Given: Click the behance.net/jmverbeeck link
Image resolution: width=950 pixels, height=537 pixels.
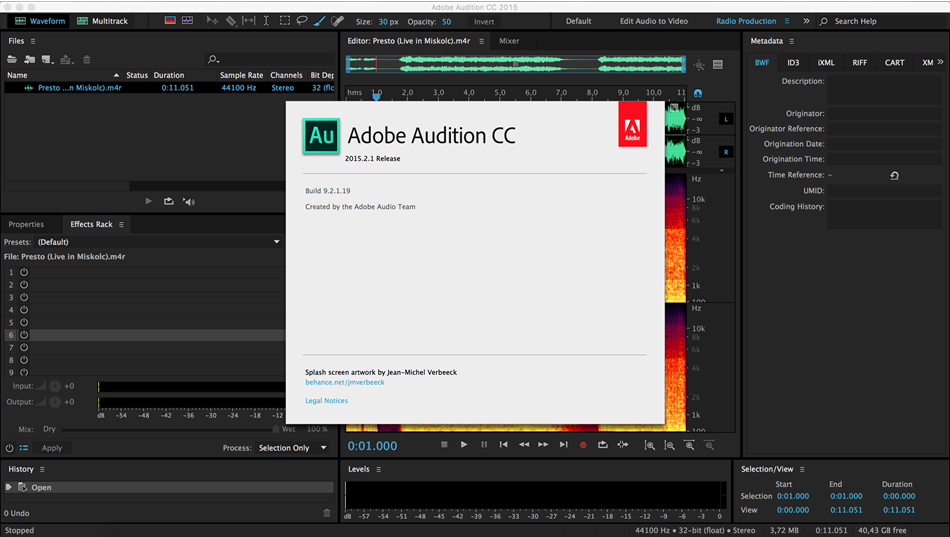Looking at the screenshot, I should (344, 382).
